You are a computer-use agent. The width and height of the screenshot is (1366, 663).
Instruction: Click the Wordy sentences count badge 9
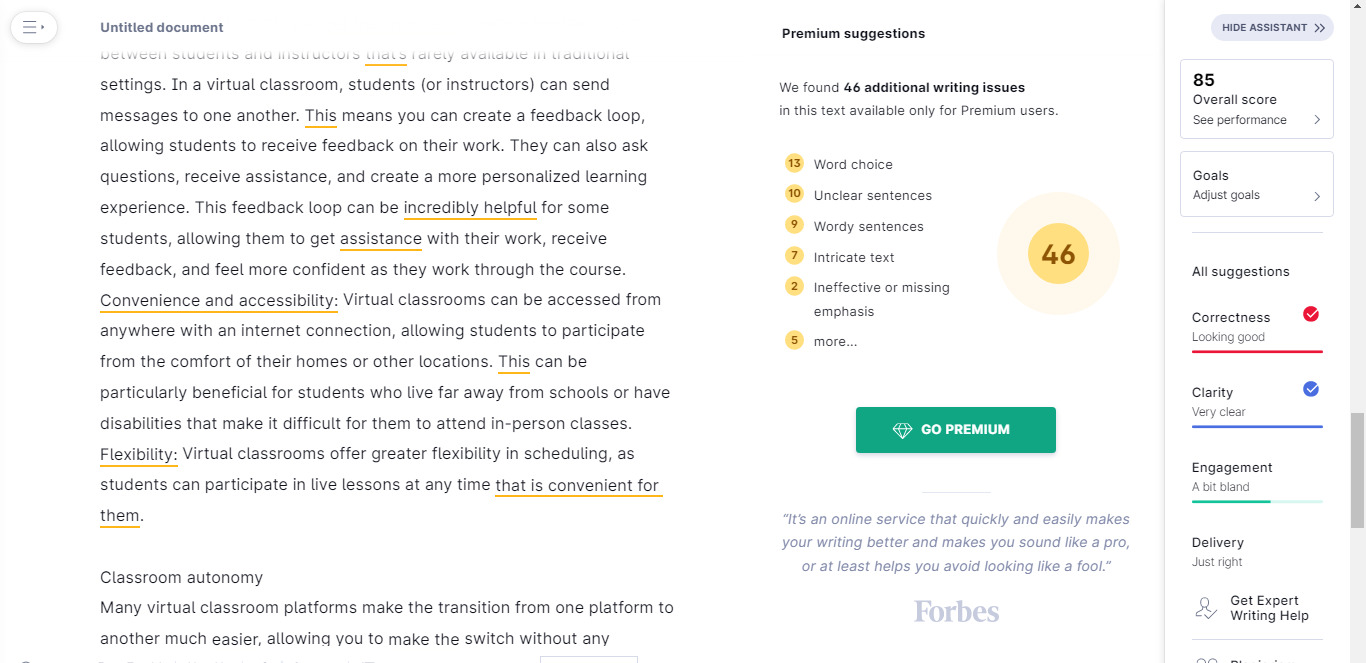(794, 224)
